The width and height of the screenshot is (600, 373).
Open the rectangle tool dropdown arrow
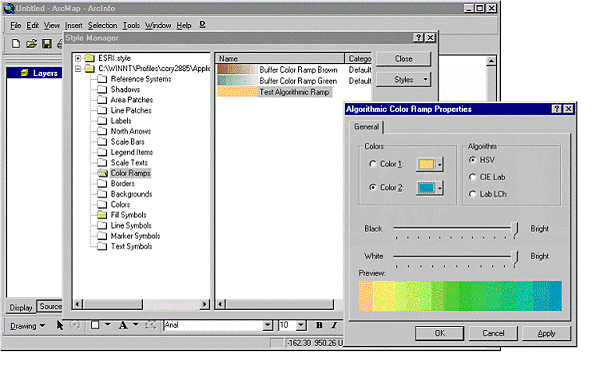(x=108, y=325)
